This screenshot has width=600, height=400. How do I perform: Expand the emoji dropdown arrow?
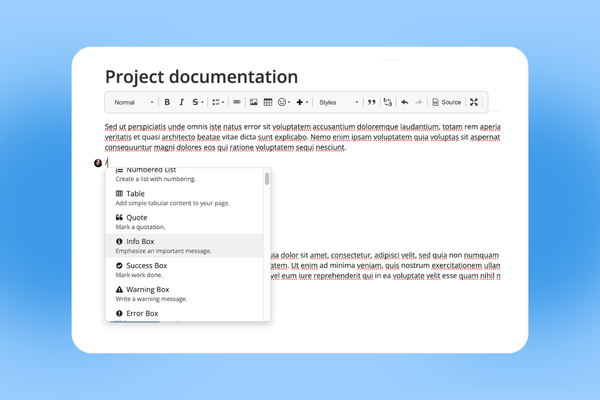[x=289, y=102]
